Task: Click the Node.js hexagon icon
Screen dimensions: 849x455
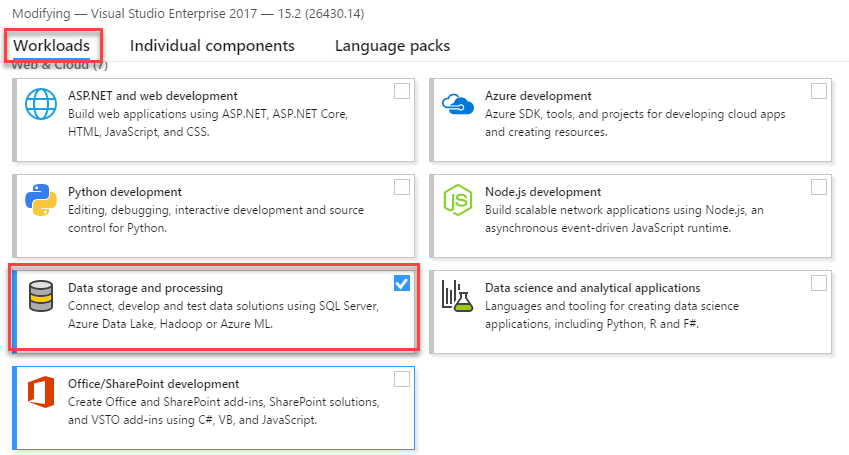Action: (x=457, y=200)
